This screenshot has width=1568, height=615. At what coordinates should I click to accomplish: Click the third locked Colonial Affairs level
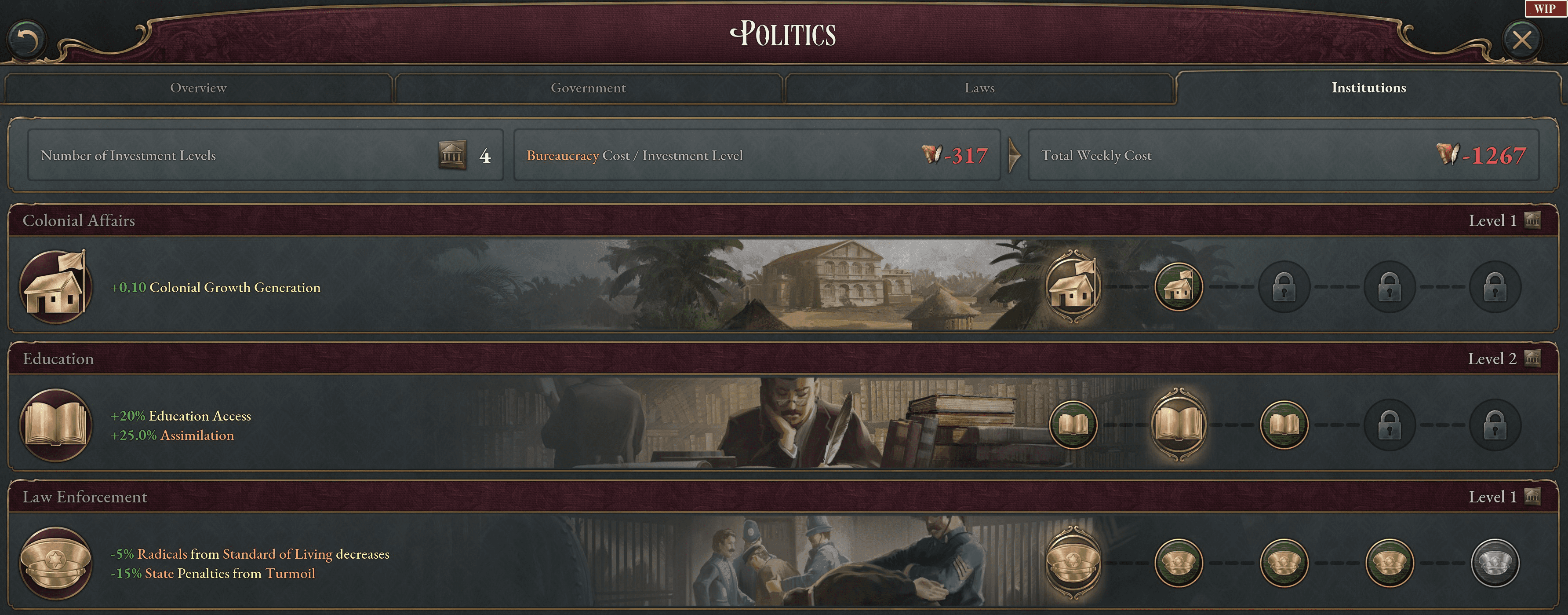tap(1284, 286)
